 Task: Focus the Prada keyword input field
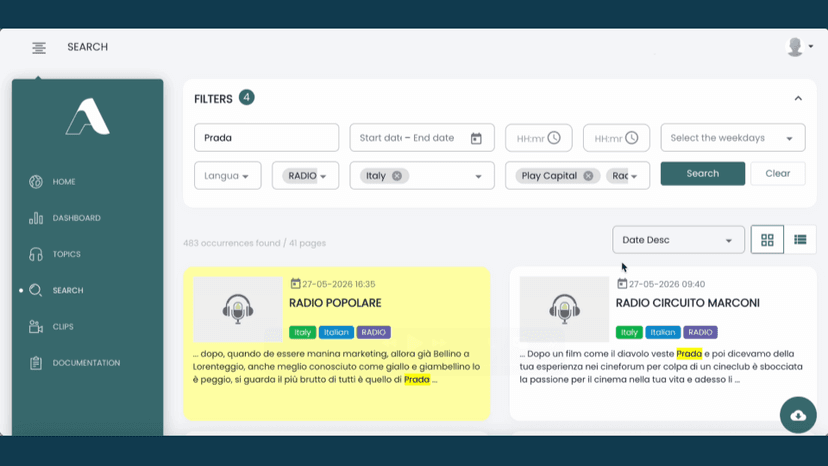pos(267,138)
